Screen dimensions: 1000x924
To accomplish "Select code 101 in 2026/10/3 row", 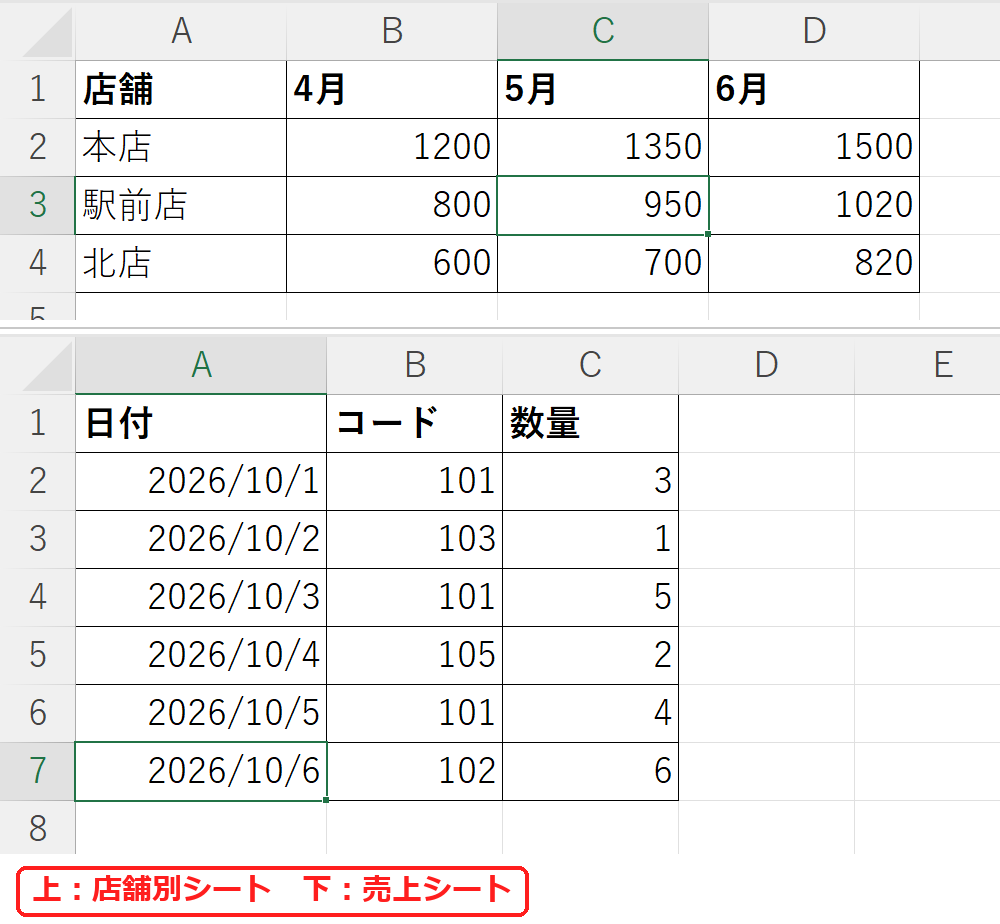I will (x=415, y=598).
